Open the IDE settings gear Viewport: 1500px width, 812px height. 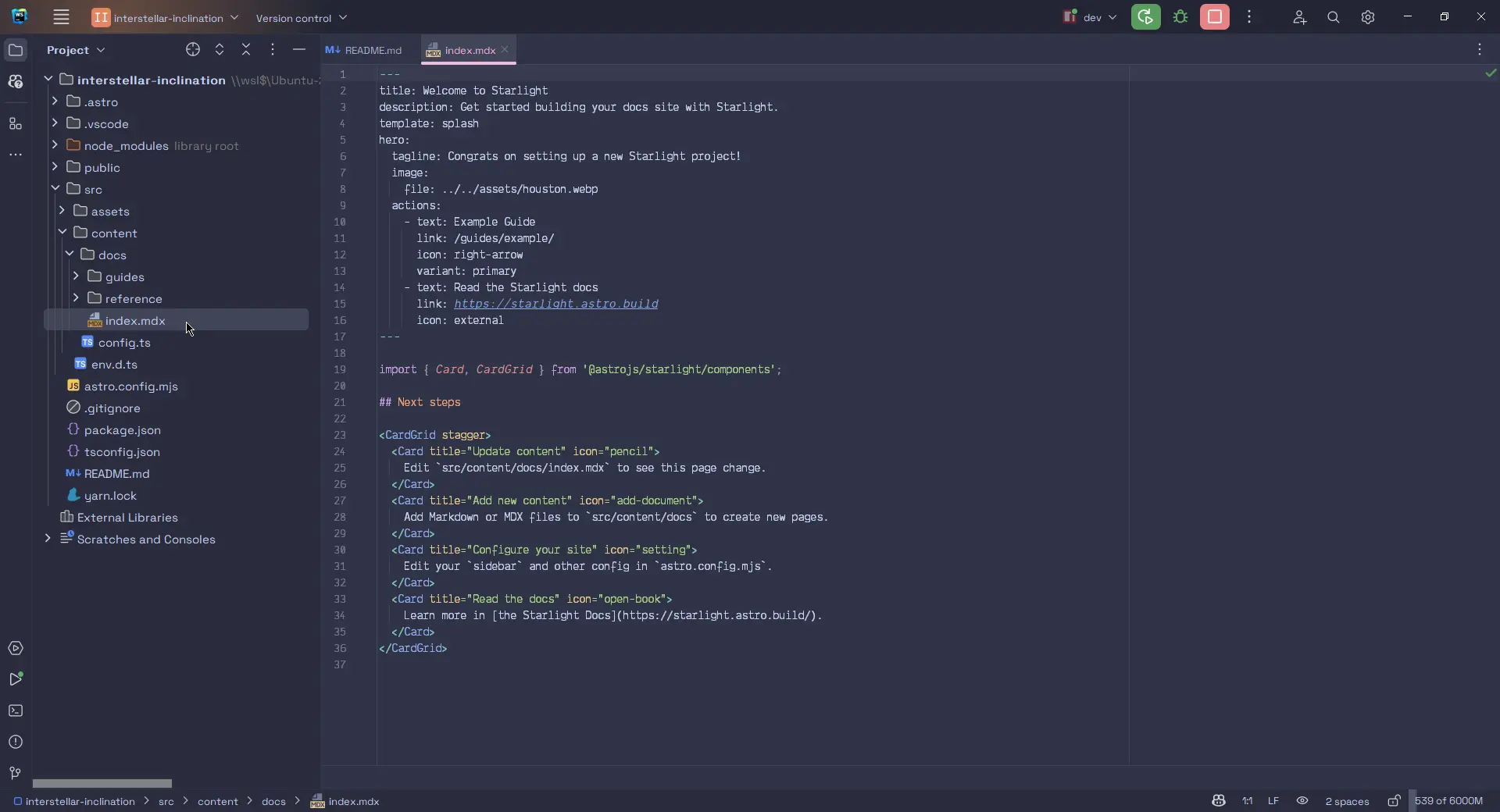(x=1368, y=17)
